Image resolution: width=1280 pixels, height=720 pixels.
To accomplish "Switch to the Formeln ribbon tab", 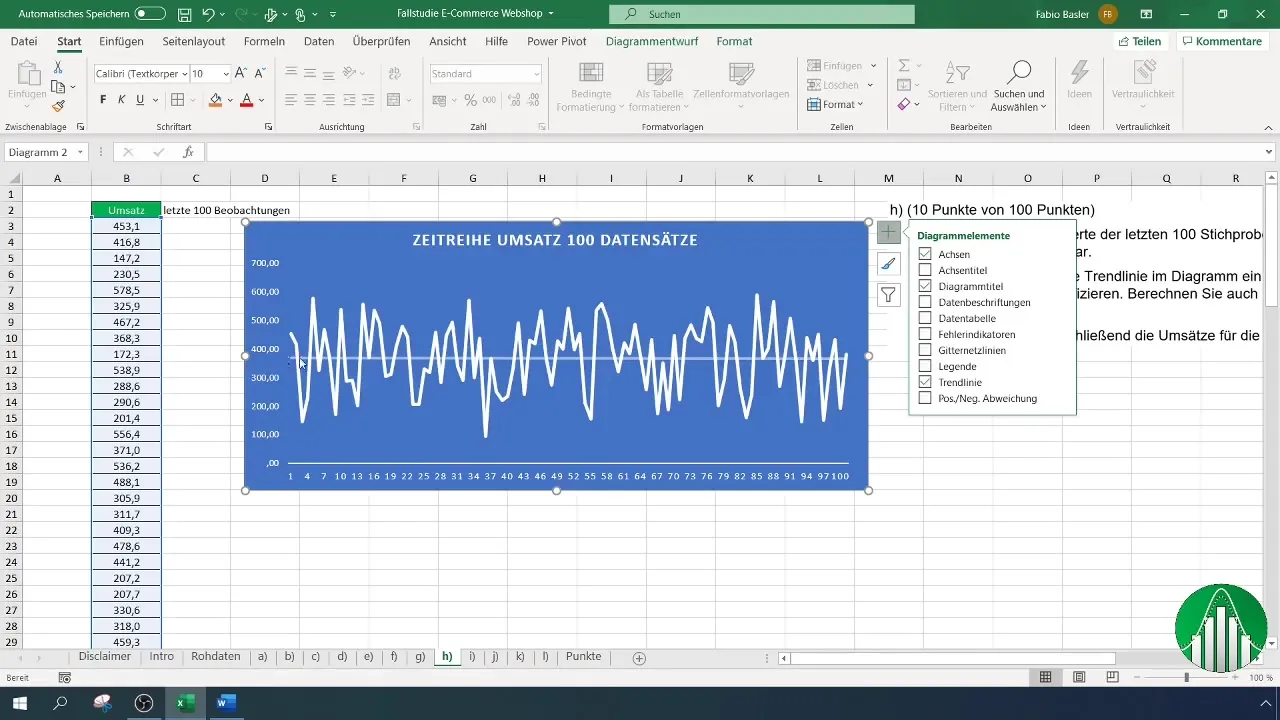I will (x=264, y=41).
